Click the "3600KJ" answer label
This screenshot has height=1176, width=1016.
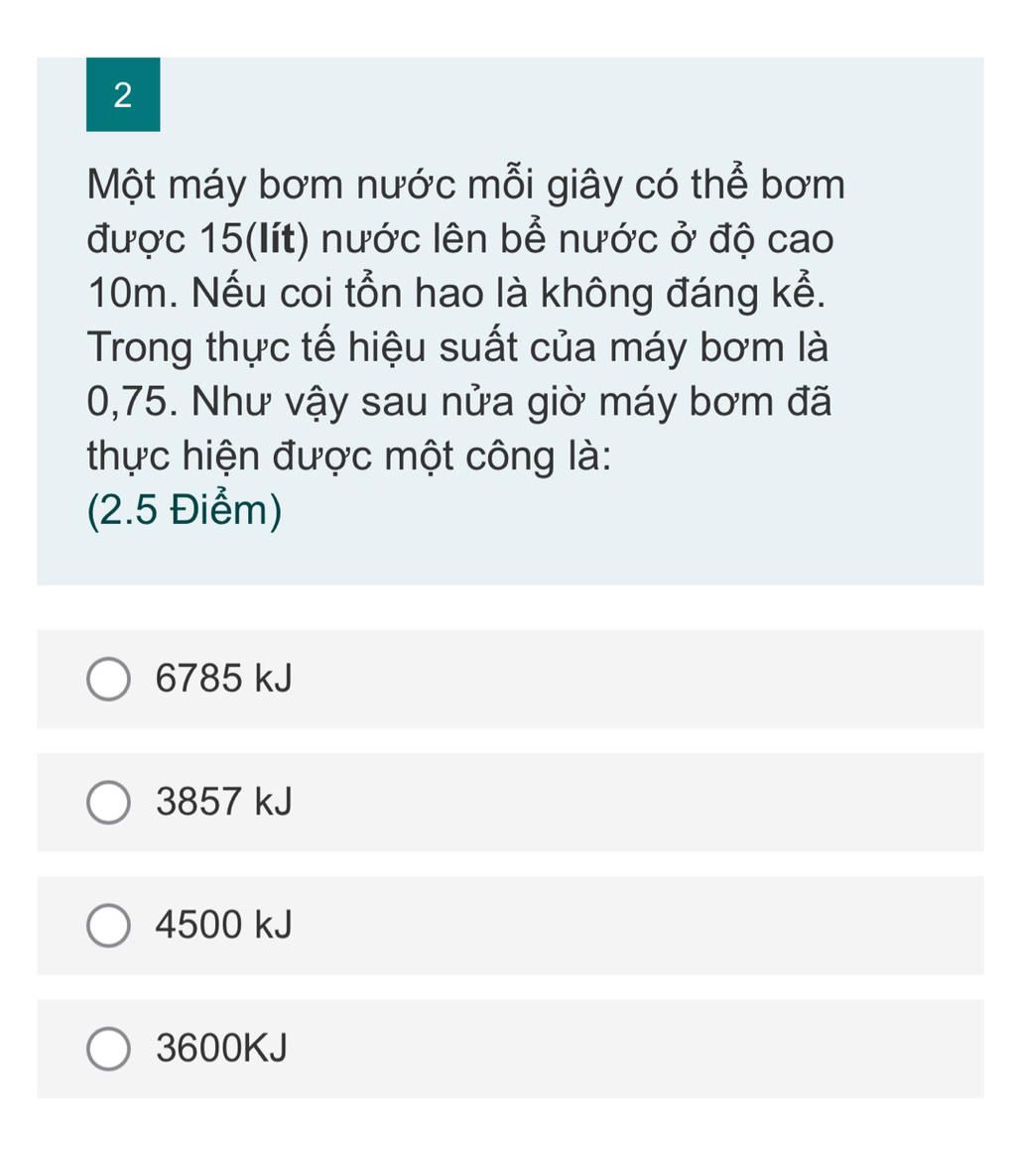(x=221, y=1048)
